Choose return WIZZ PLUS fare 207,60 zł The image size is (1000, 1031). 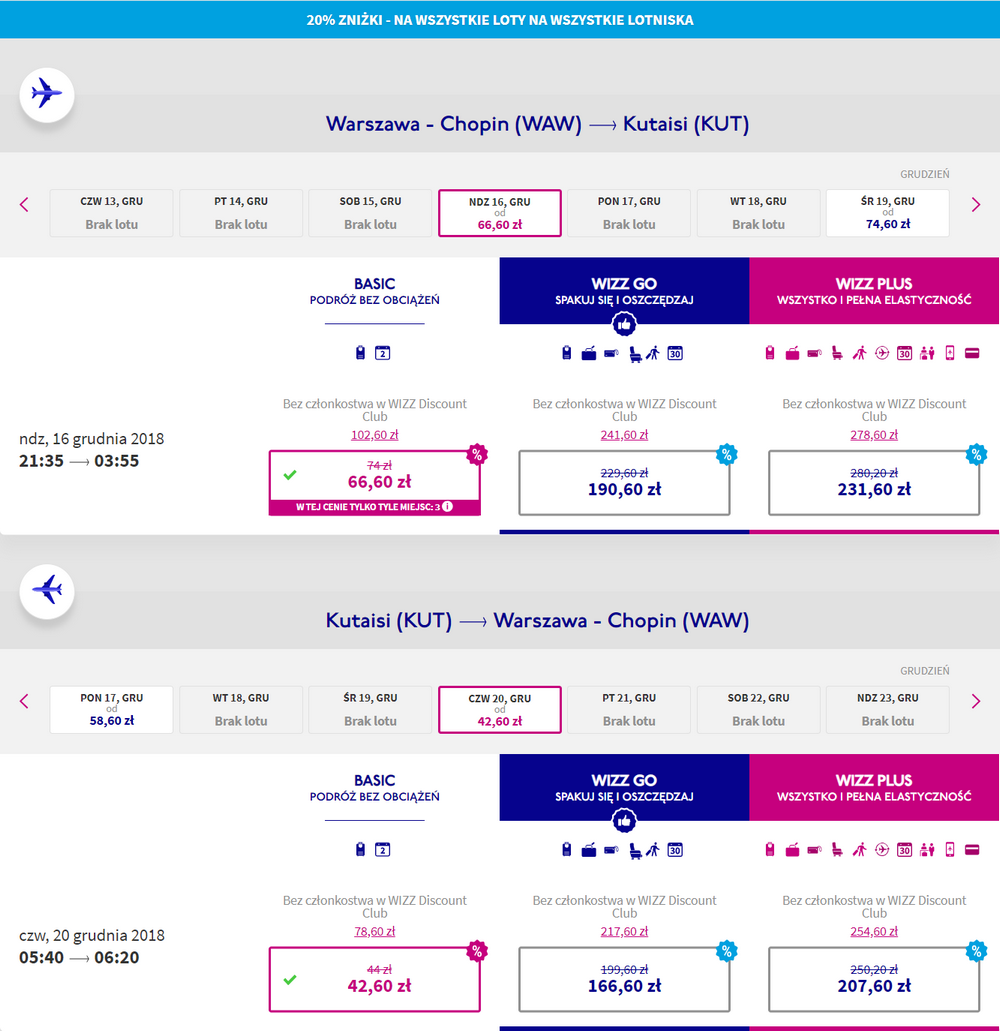(874, 979)
